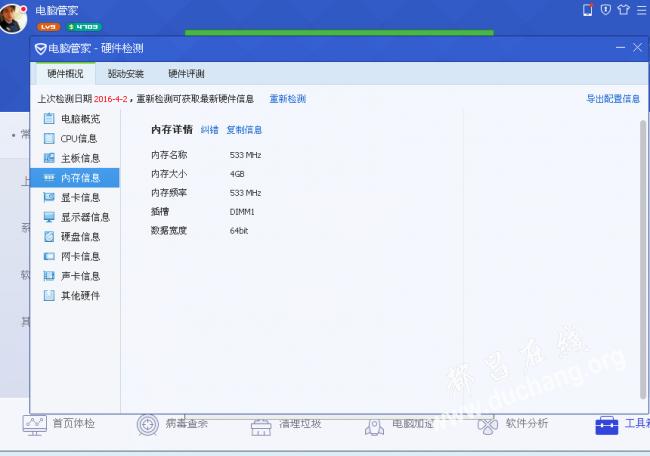Click the 533 MHz memory name value

click(x=245, y=155)
